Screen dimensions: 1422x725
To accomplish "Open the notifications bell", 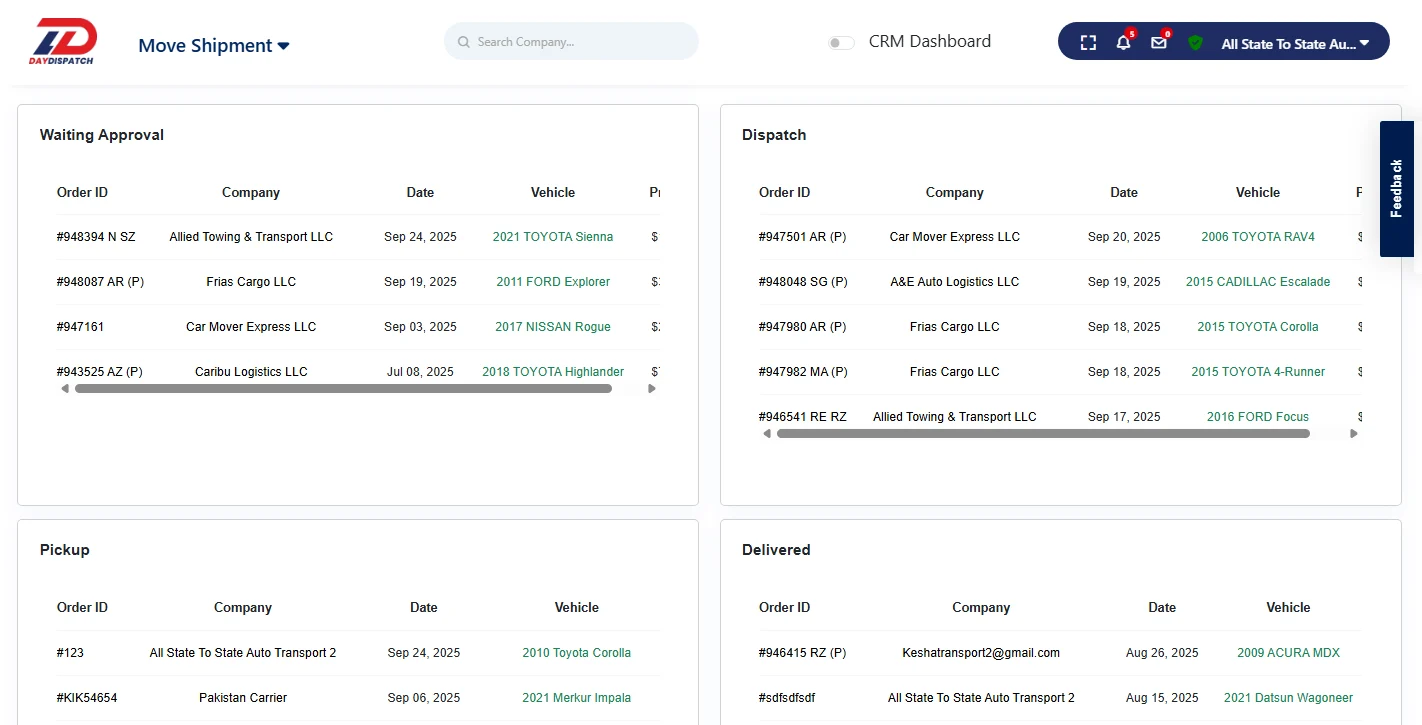I will pos(1123,43).
